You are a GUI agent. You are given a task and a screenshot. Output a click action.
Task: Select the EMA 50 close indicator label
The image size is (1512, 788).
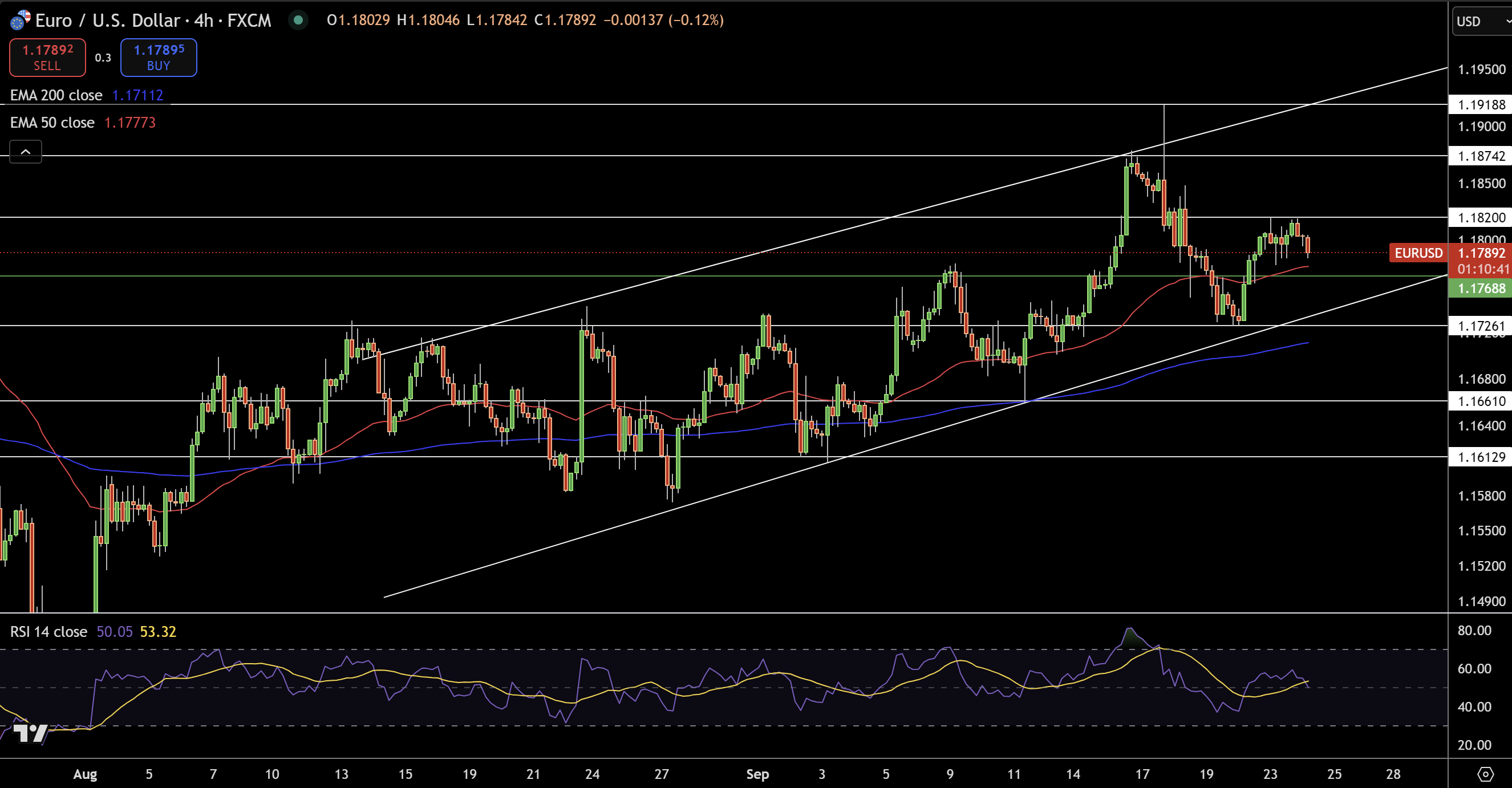[52, 123]
